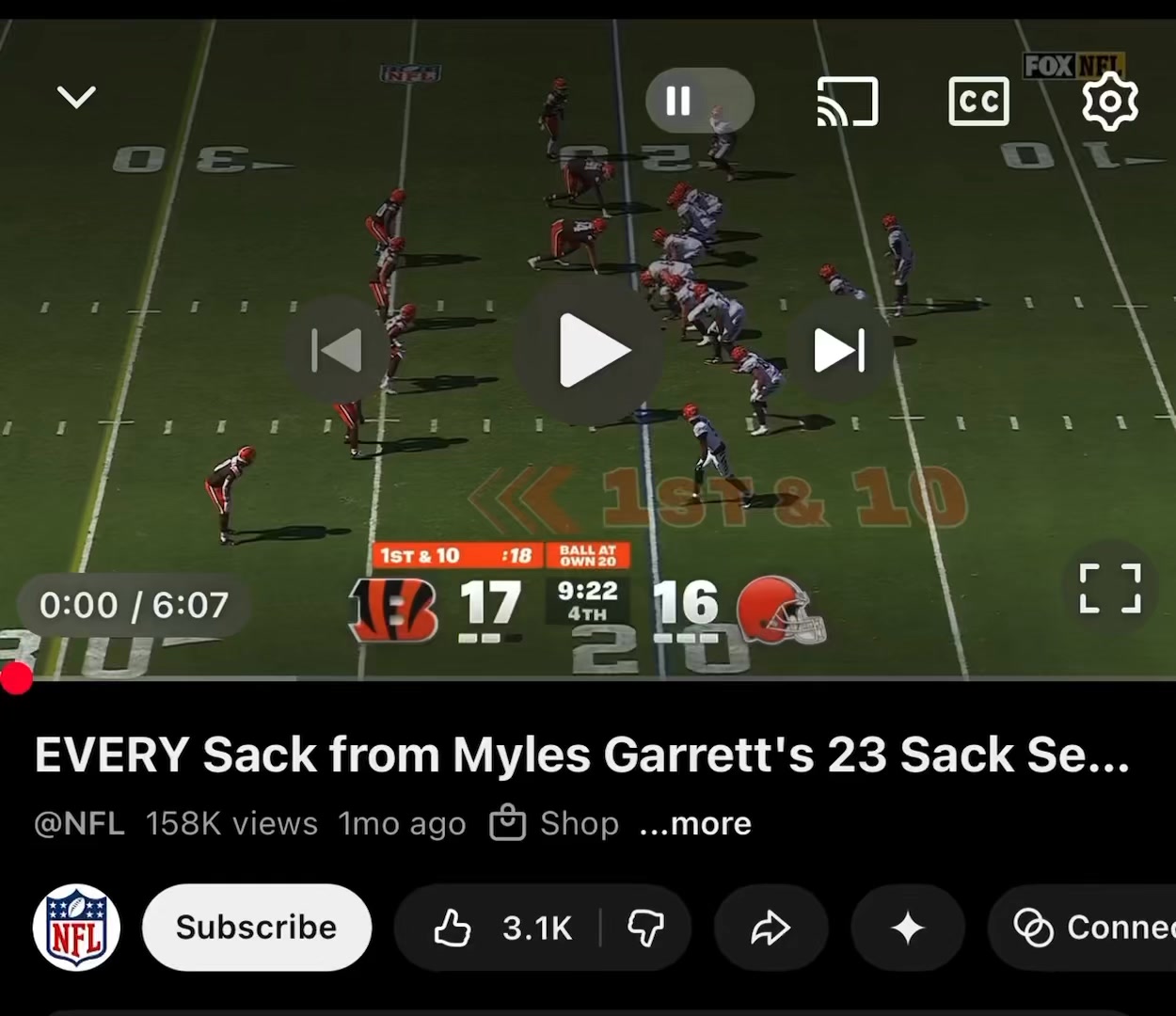Skip to the previous video
Viewport: 1176px width, 1016px height.
[336, 351]
